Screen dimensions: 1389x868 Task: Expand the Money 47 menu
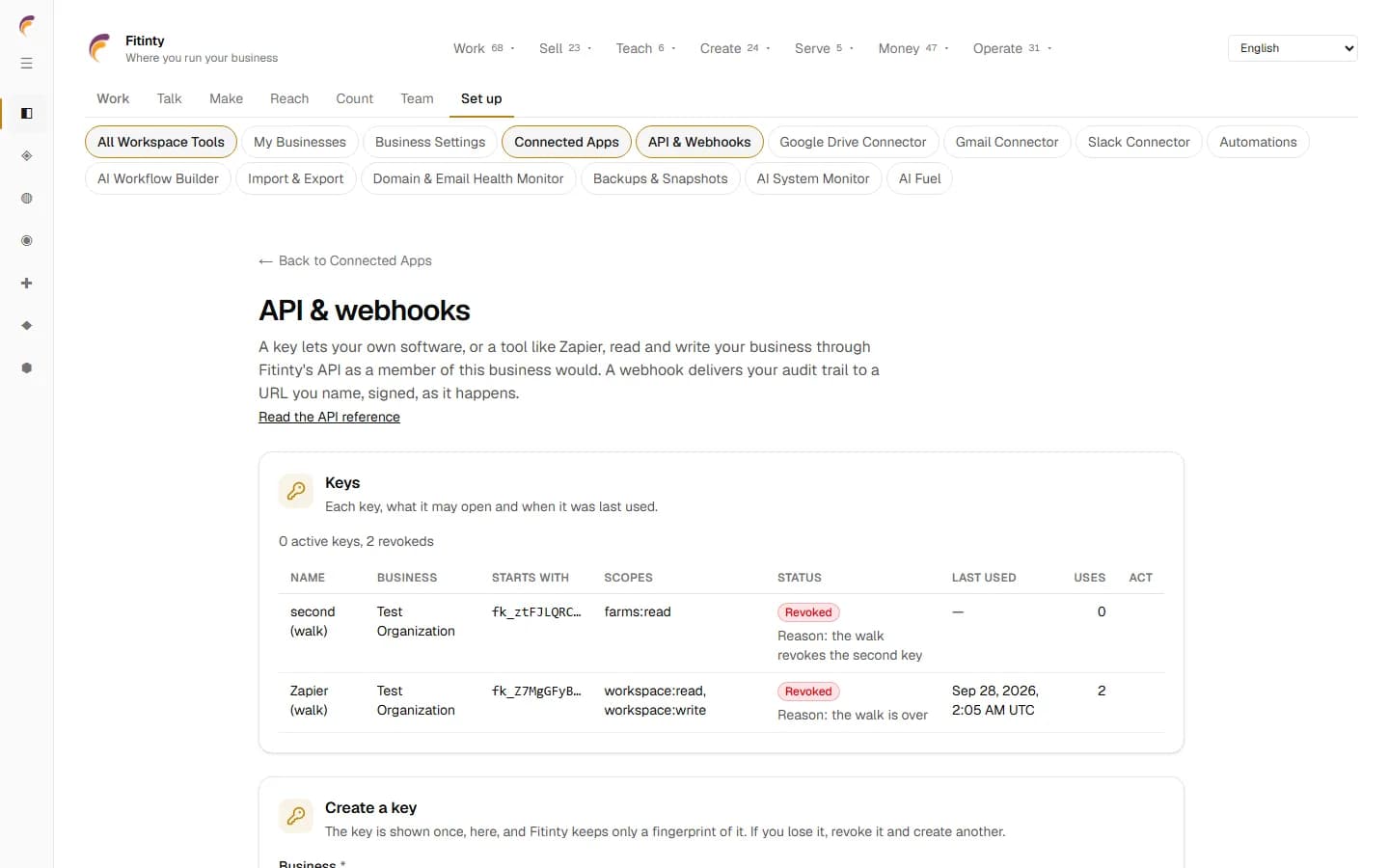(913, 48)
